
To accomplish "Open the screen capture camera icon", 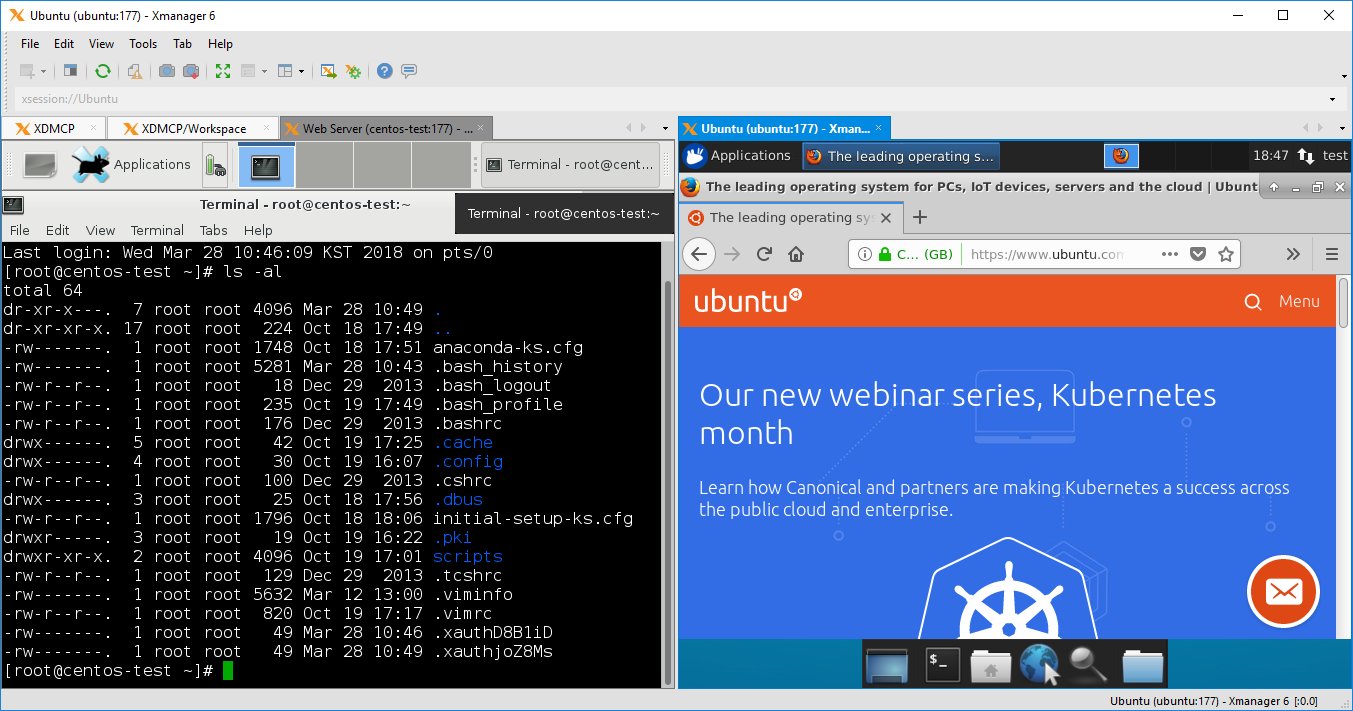I will tap(167, 70).
